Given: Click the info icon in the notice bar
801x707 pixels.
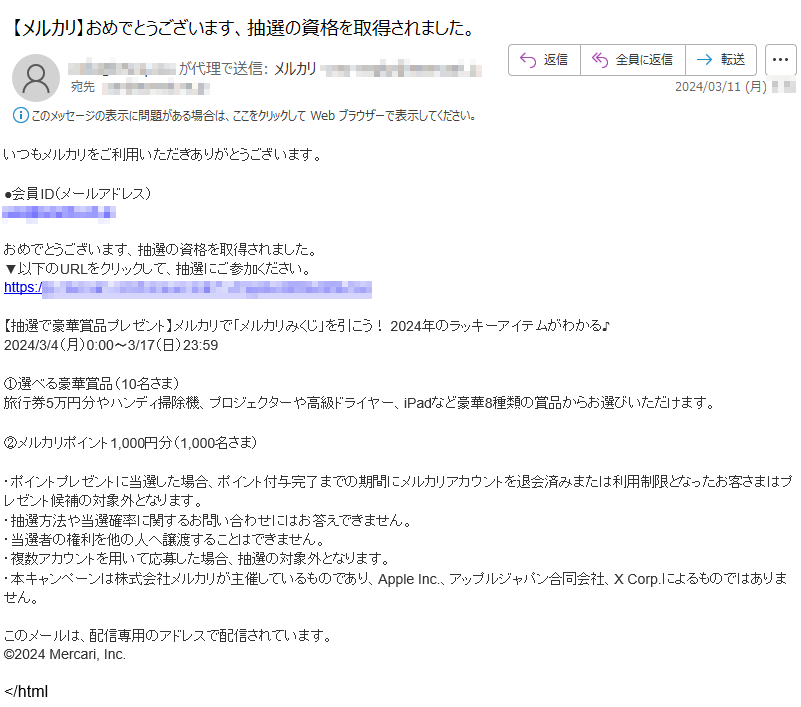Looking at the screenshot, I should tap(20, 115).
